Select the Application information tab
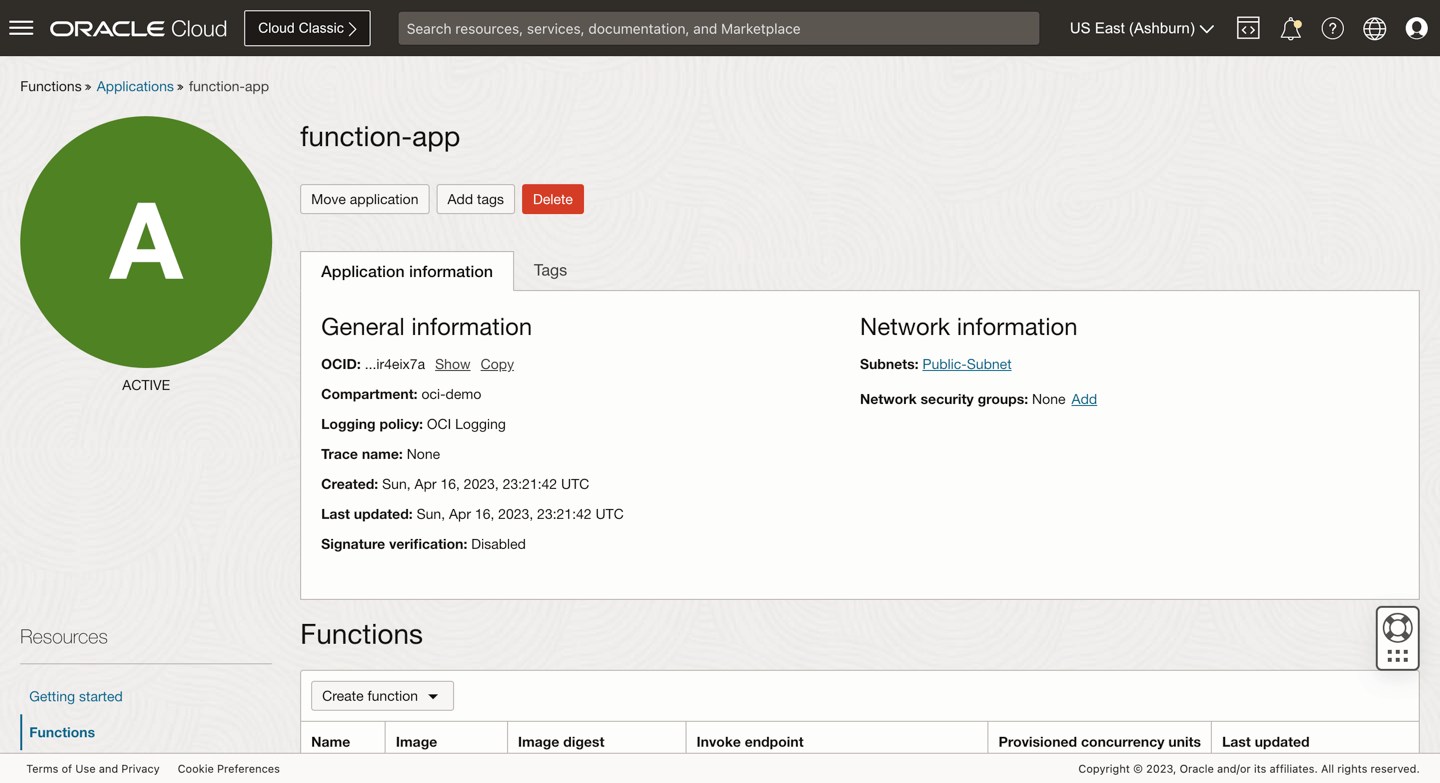Viewport: 1440px width, 783px height. (x=406, y=271)
